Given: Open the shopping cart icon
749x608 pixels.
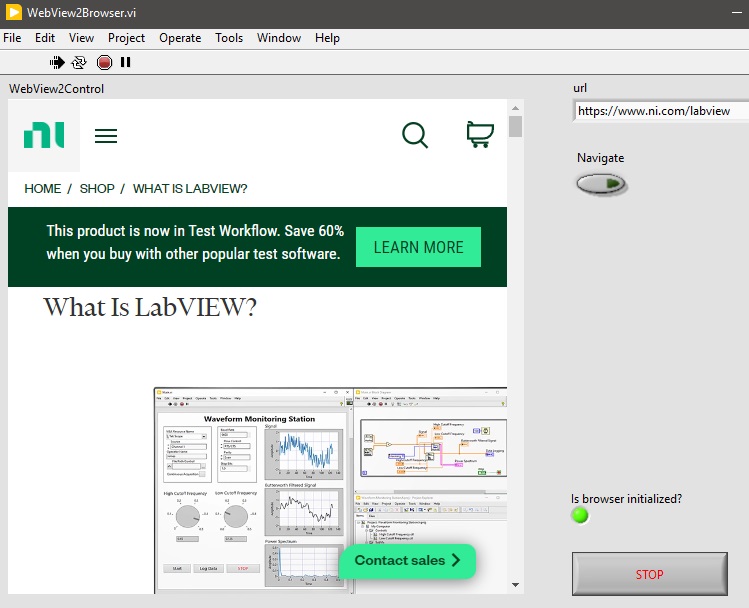Looking at the screenshot, I should pos(480,135).
